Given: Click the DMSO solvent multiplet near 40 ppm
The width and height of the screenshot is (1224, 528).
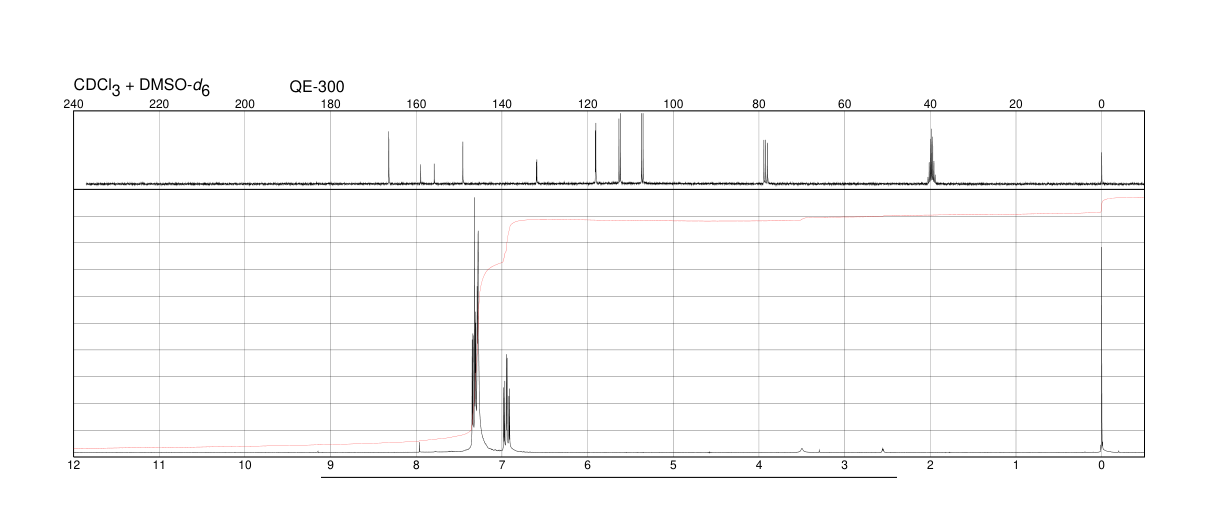Looking at the screenshot, I should click(x=931, y=157).
